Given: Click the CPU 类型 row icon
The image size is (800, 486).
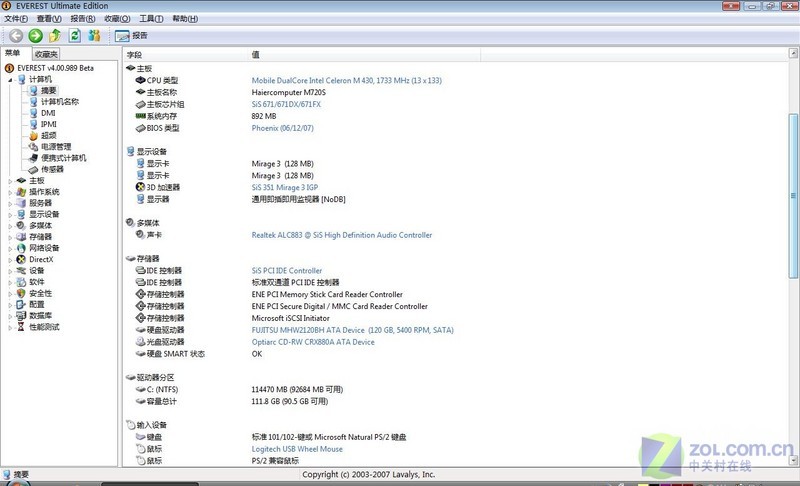Looking at the screenshot, I should 141,80.
